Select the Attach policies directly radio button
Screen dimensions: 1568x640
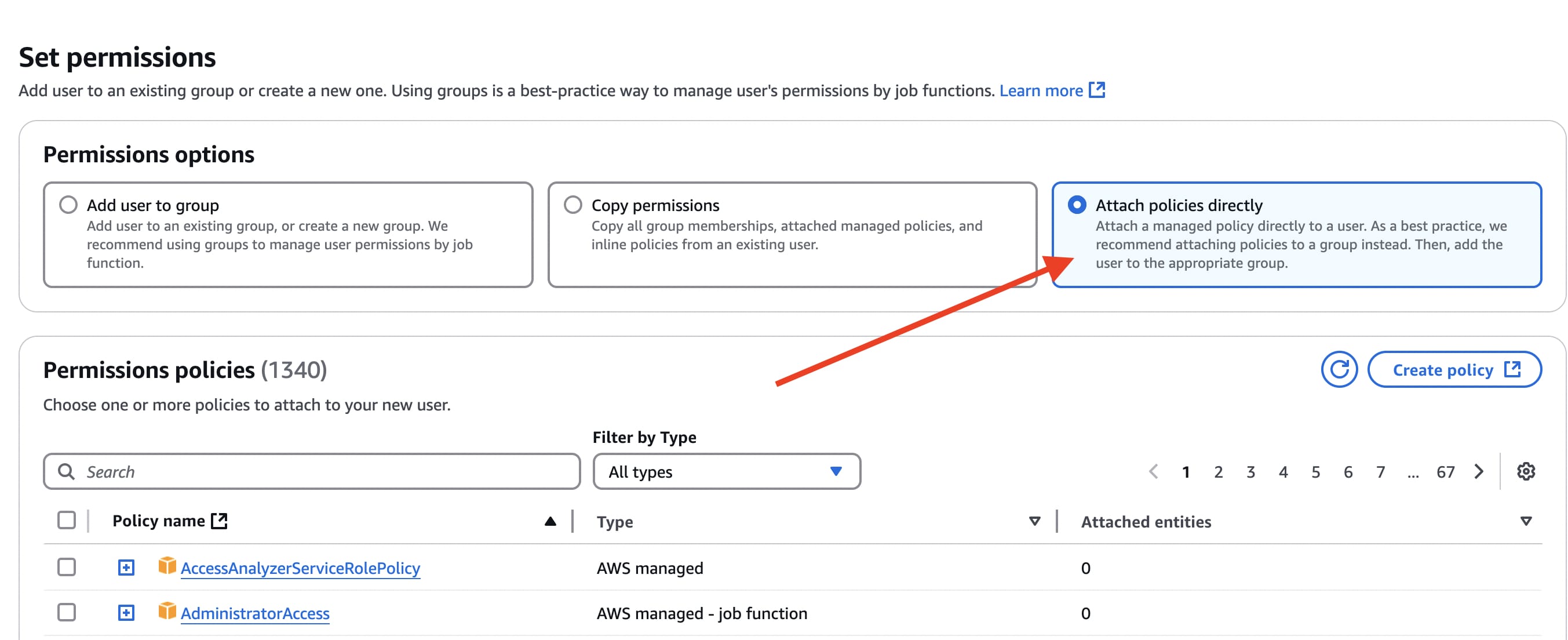(x=1077, y=205)
